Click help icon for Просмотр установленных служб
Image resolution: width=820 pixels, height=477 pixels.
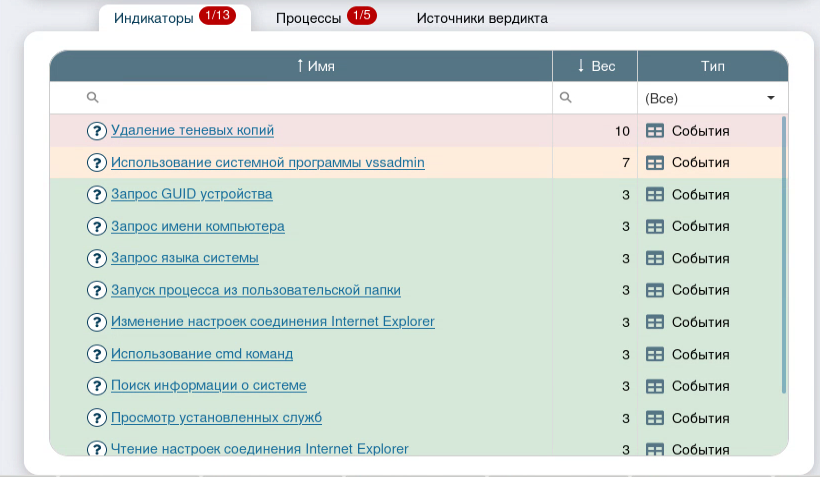pos(97,418)
